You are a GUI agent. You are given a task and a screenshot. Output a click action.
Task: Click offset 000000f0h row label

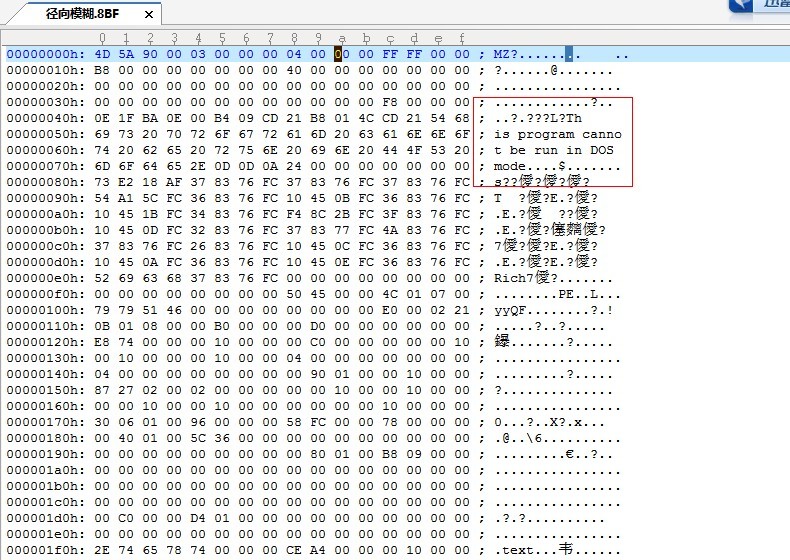(46, 294)
